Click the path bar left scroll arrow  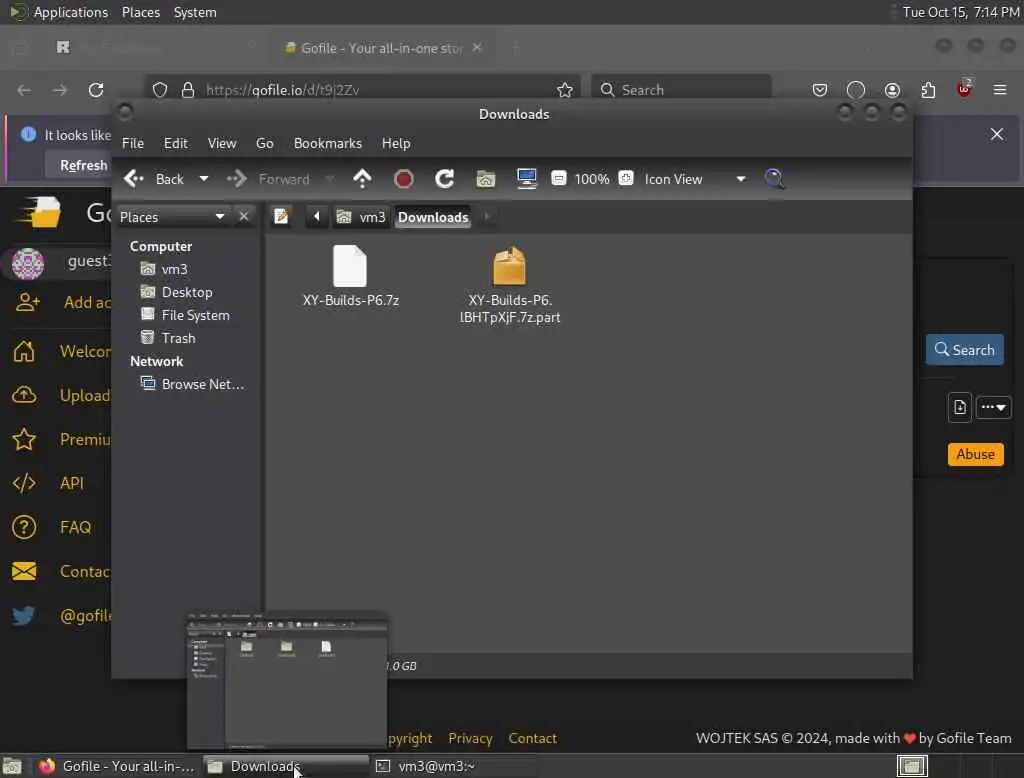(317, 216)
